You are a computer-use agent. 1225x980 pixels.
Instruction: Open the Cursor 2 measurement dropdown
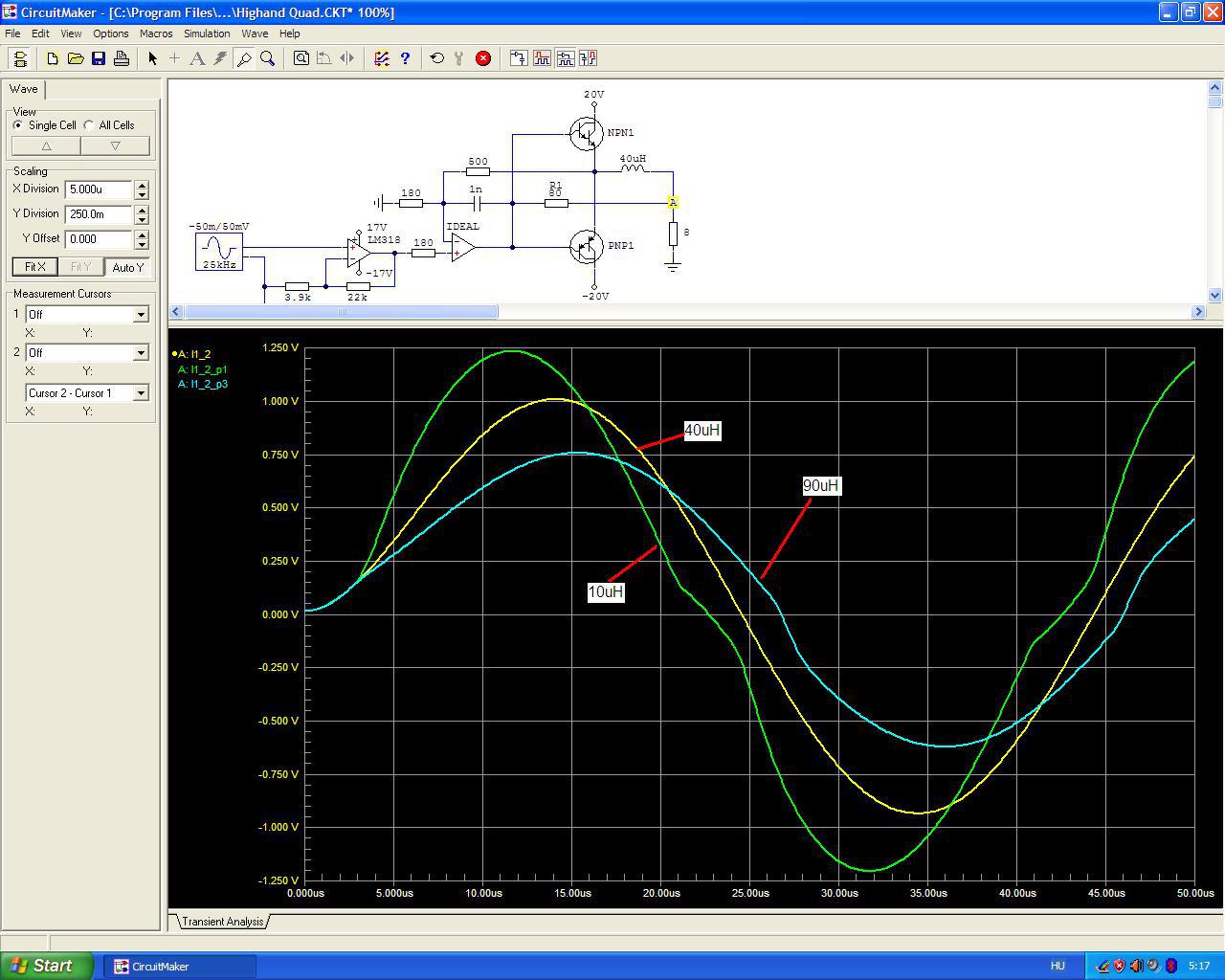pyautogui.click(x=141, y=353)
